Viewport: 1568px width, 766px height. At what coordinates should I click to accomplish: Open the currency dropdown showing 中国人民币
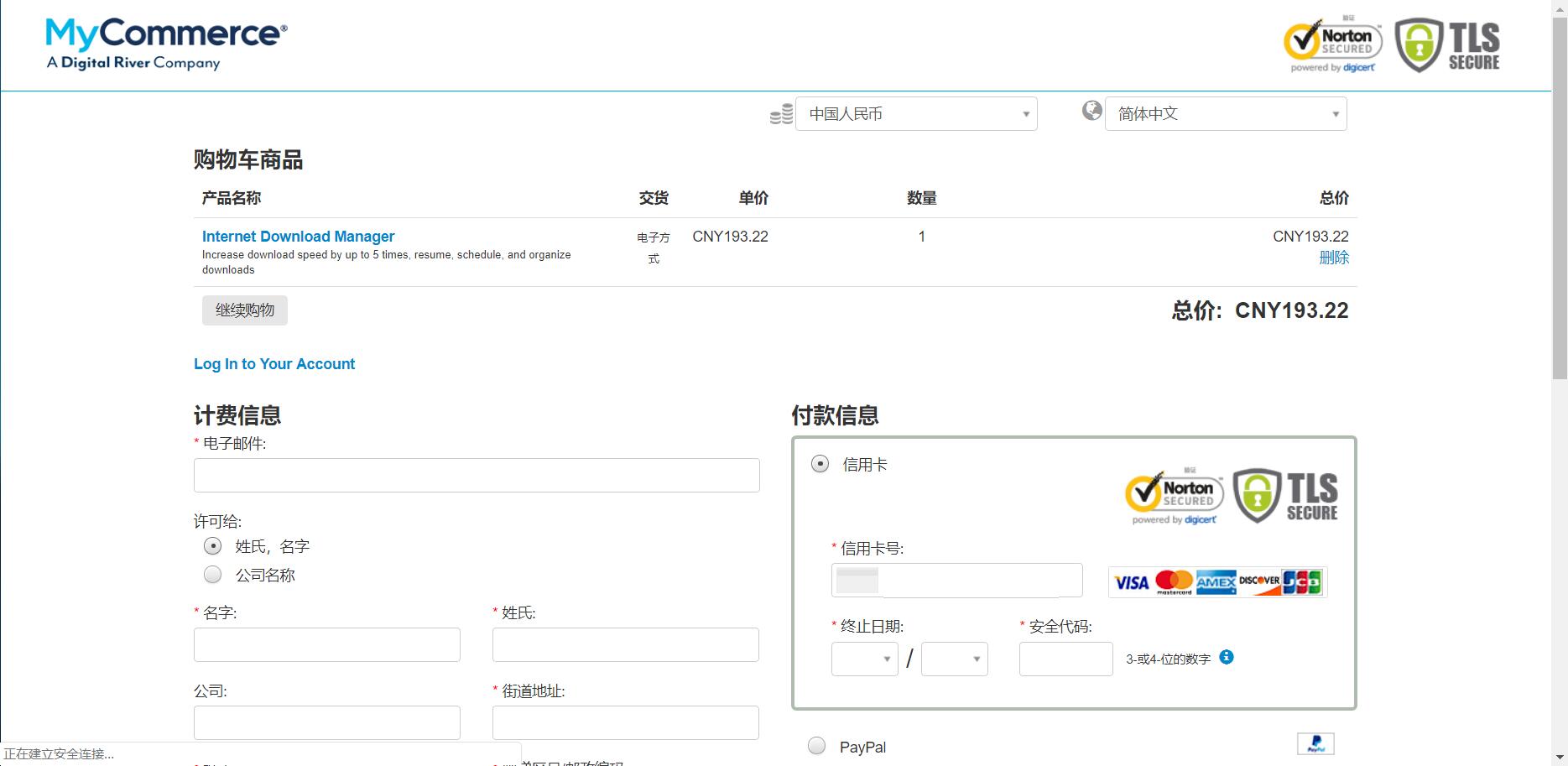pos(915,113)
